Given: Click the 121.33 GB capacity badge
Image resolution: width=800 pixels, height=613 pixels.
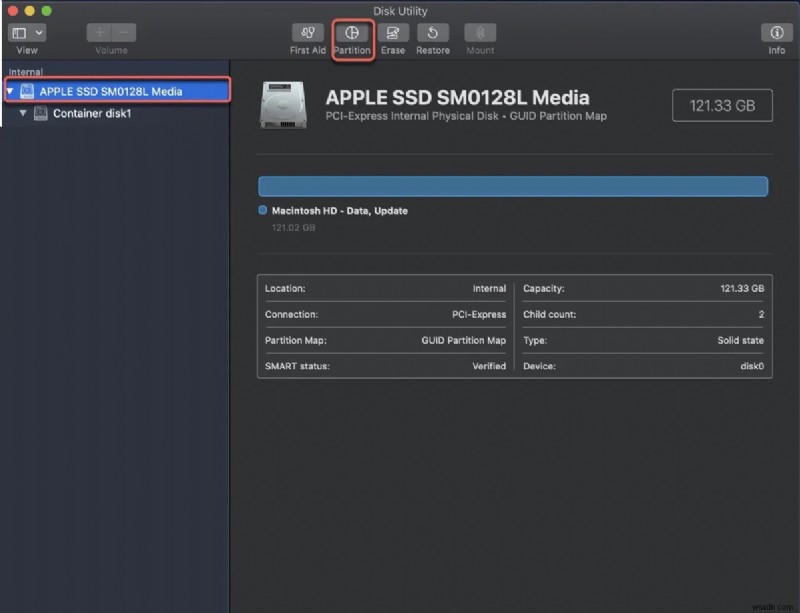Looking at the screenshot, I should click(x=722, y=105).
